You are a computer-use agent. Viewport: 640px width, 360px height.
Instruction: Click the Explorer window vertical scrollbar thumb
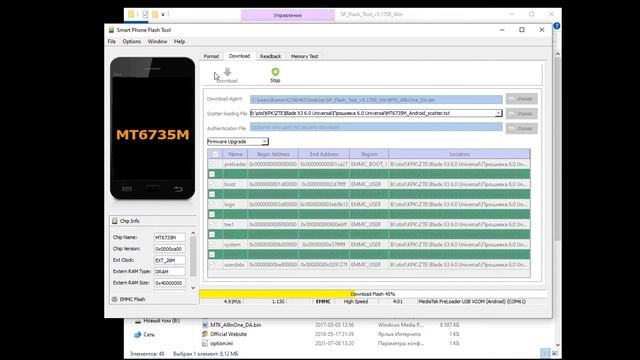click(558, 149)
